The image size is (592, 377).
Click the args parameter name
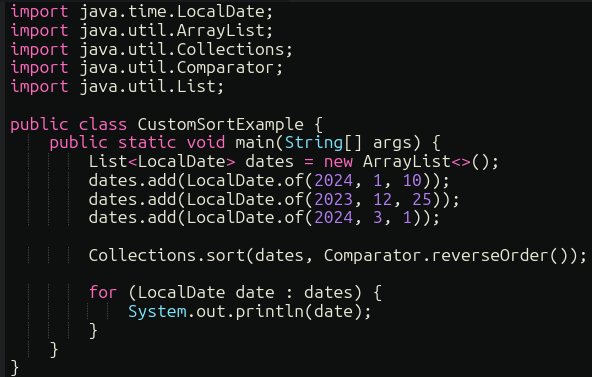click(x=392, y=143)
